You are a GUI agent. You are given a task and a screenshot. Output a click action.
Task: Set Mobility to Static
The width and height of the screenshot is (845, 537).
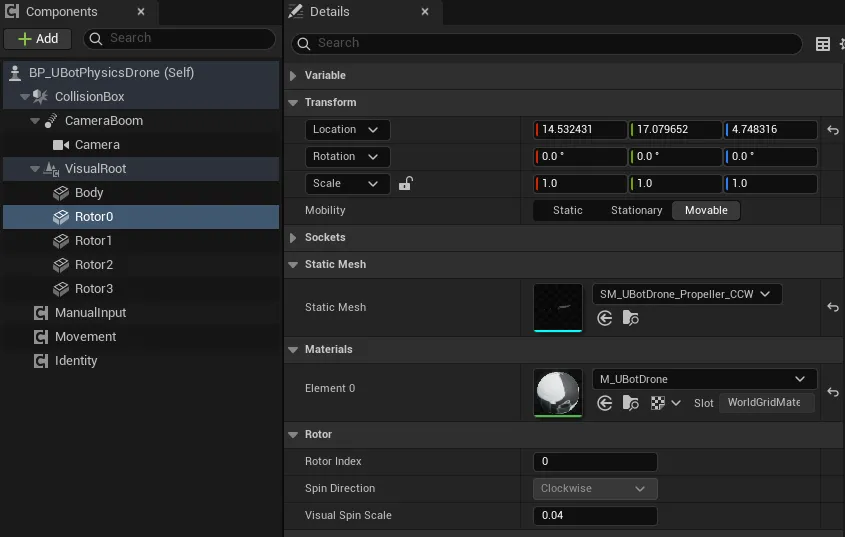567,210
